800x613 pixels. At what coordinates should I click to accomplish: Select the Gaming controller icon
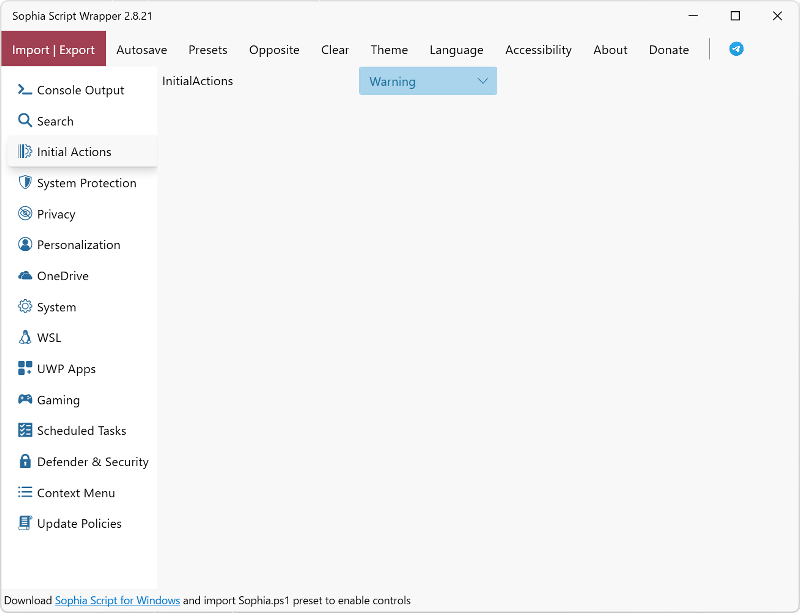click(x=25, y=400)
